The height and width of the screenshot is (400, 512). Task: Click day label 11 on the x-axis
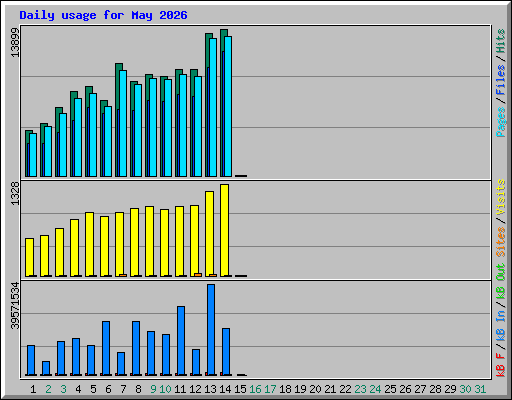click(x=180, y=389)
